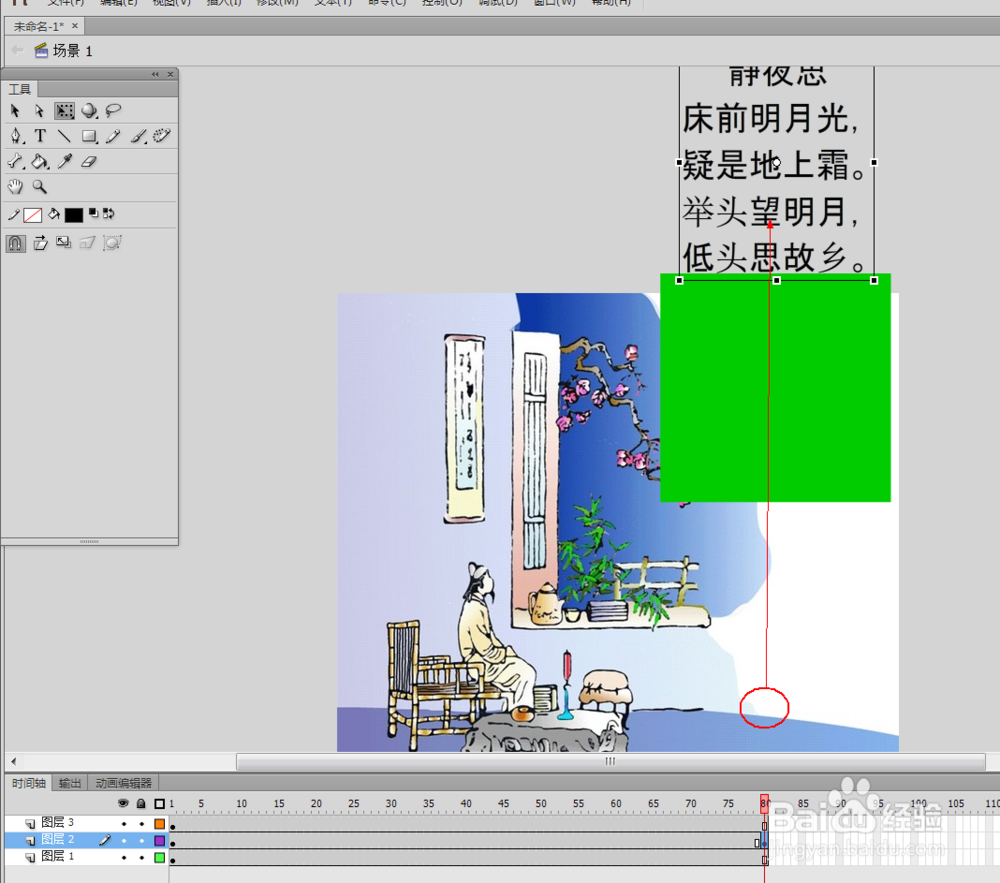Screen dimensions: 1000x883
Task: Toggle visibility dot of 图层 2
Action: pyautogui.click(x=124, y=840)
